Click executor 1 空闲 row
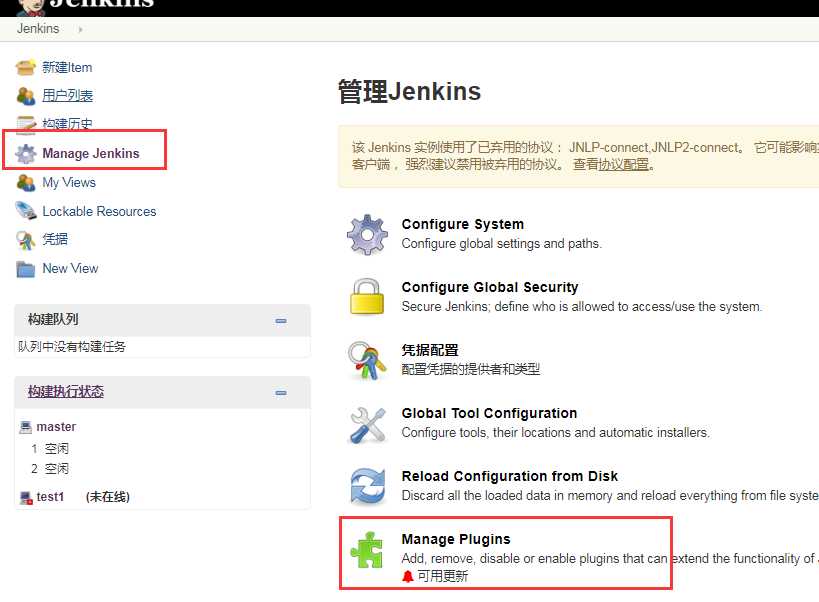The image size is (819, 602). click(50, 449)
